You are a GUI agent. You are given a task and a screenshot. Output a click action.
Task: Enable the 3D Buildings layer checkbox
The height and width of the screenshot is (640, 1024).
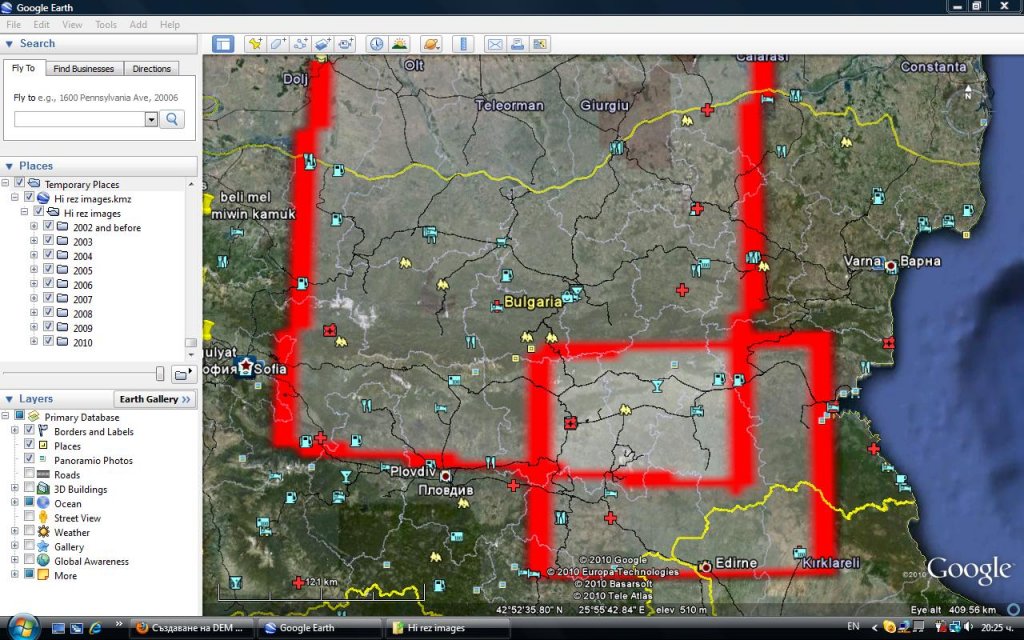coord(29,487)
